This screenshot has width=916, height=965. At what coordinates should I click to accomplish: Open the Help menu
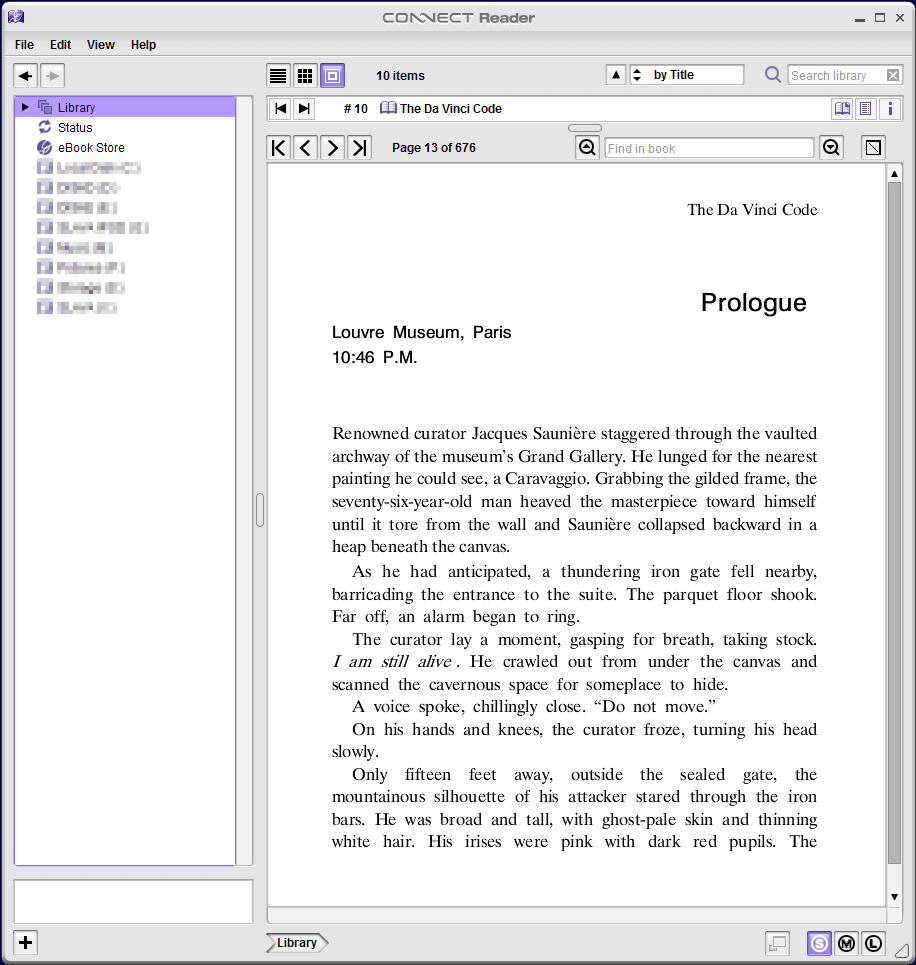coord(143,45)
